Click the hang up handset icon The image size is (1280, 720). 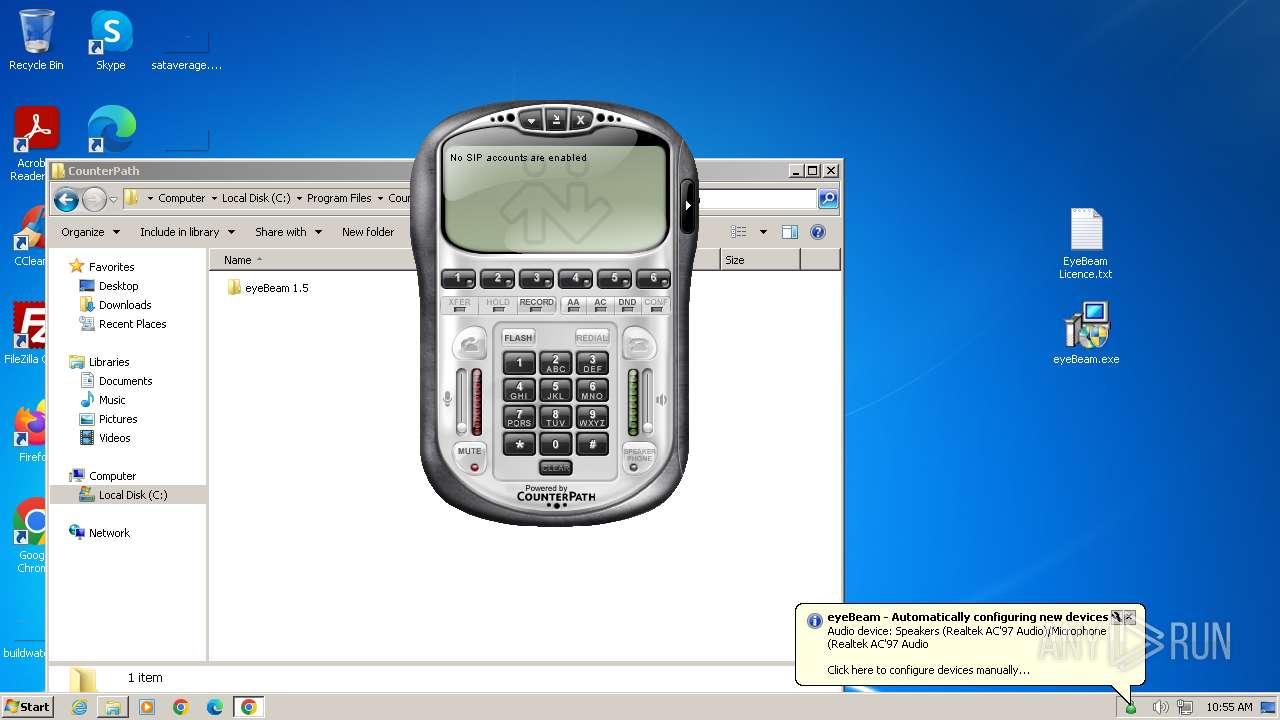[639, 345]
